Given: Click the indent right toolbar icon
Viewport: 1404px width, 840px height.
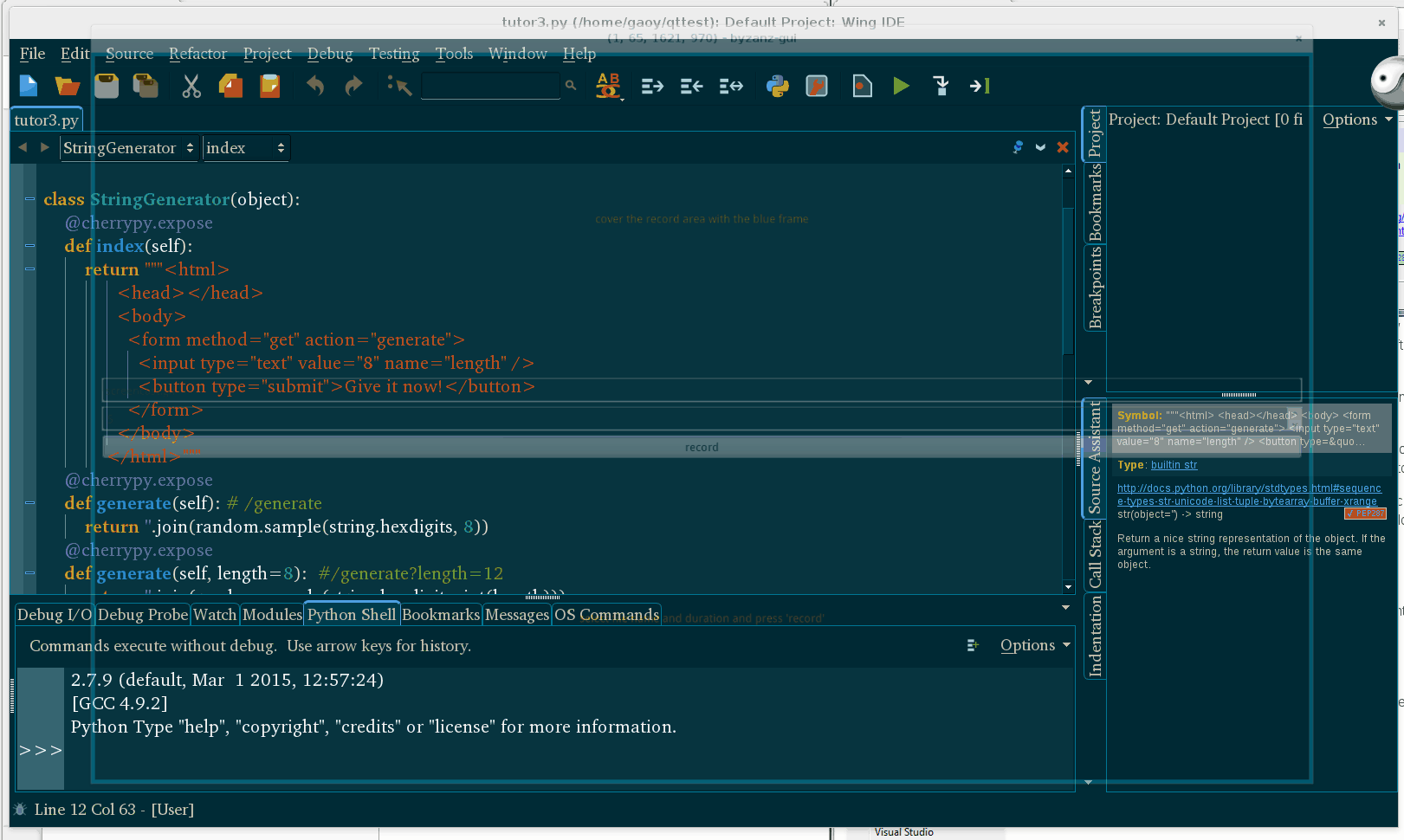Looking at the screenshot, I should [651, 86].
